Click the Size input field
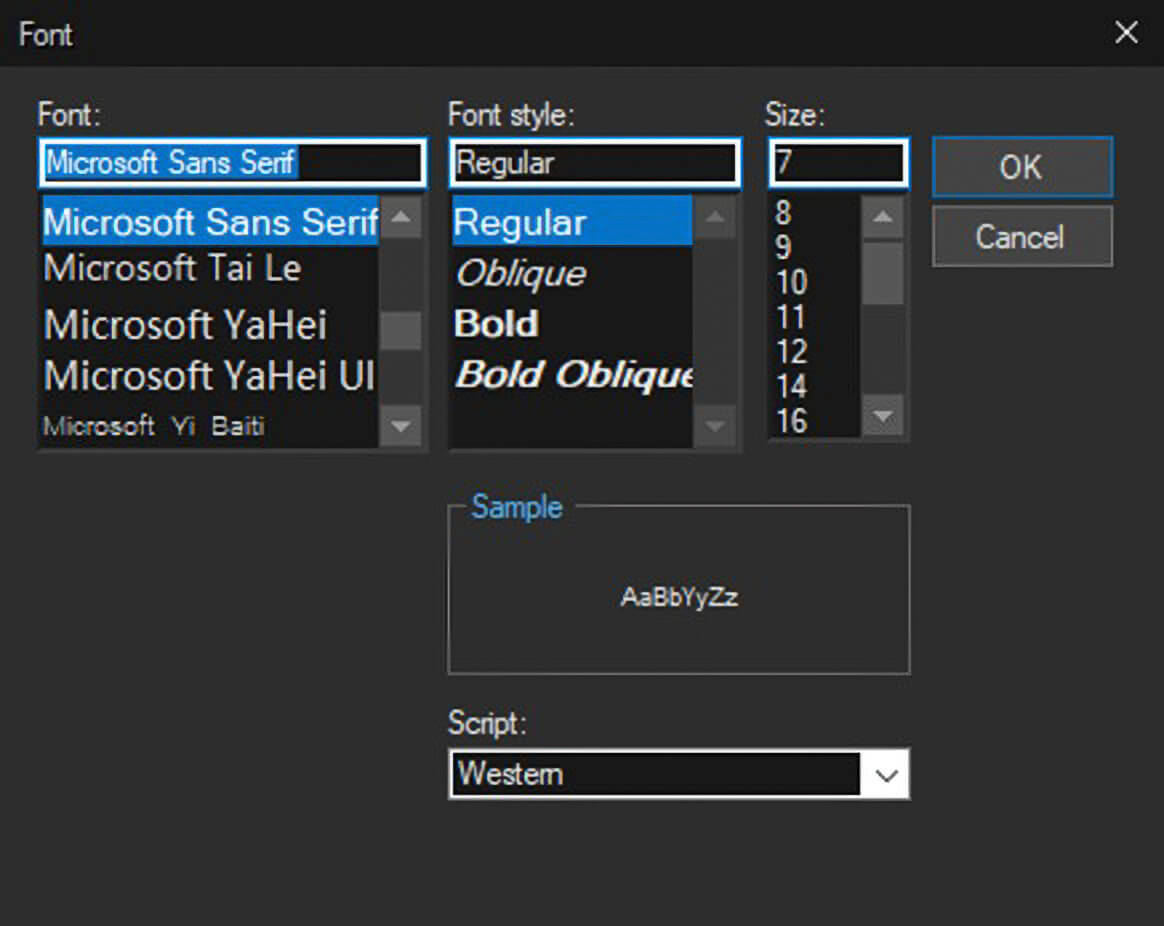1164x926 pixels. [838, 163]
